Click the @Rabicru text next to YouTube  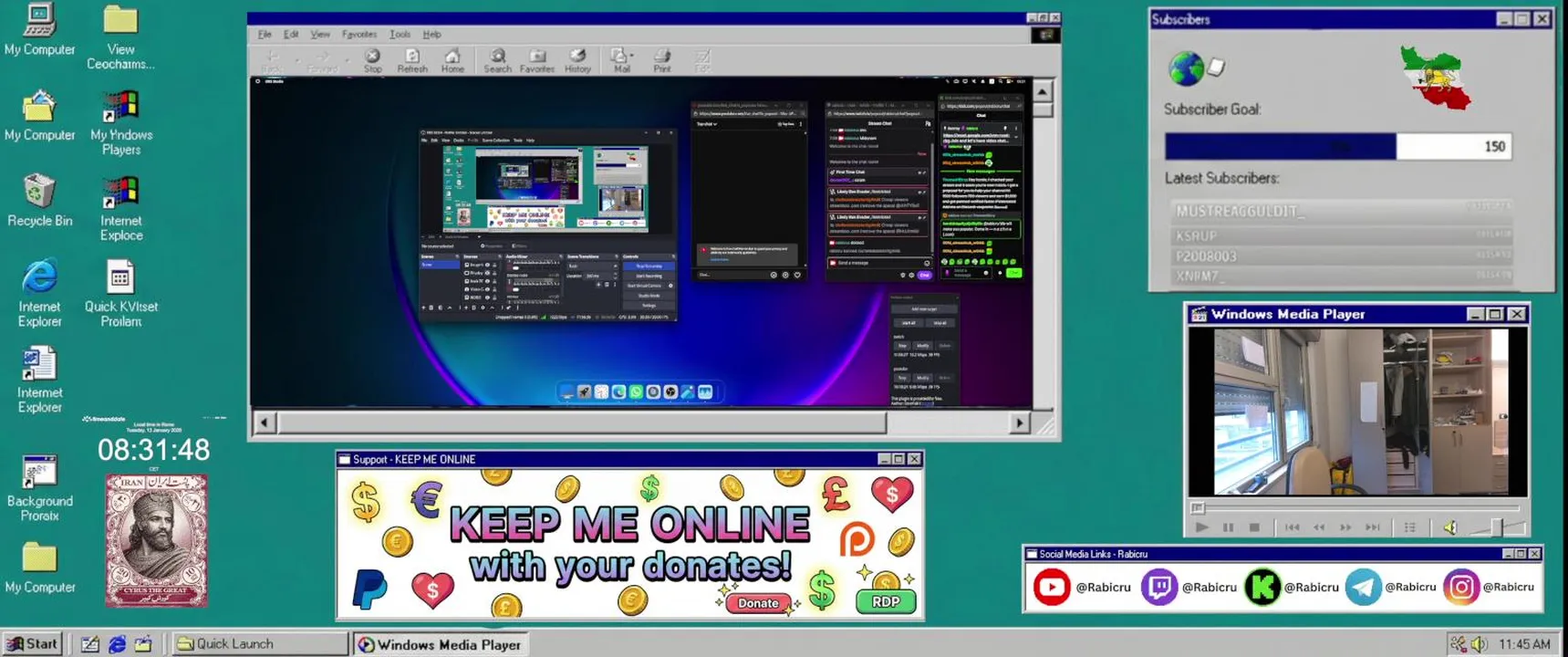tap(1103, 587)
